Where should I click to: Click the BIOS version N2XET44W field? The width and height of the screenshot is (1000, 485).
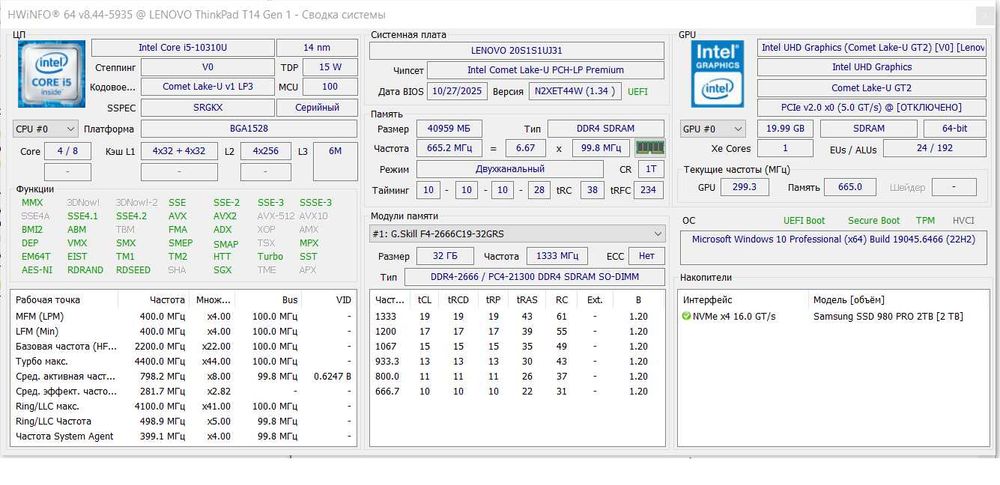pyautogui.click(x=575, y=91)
